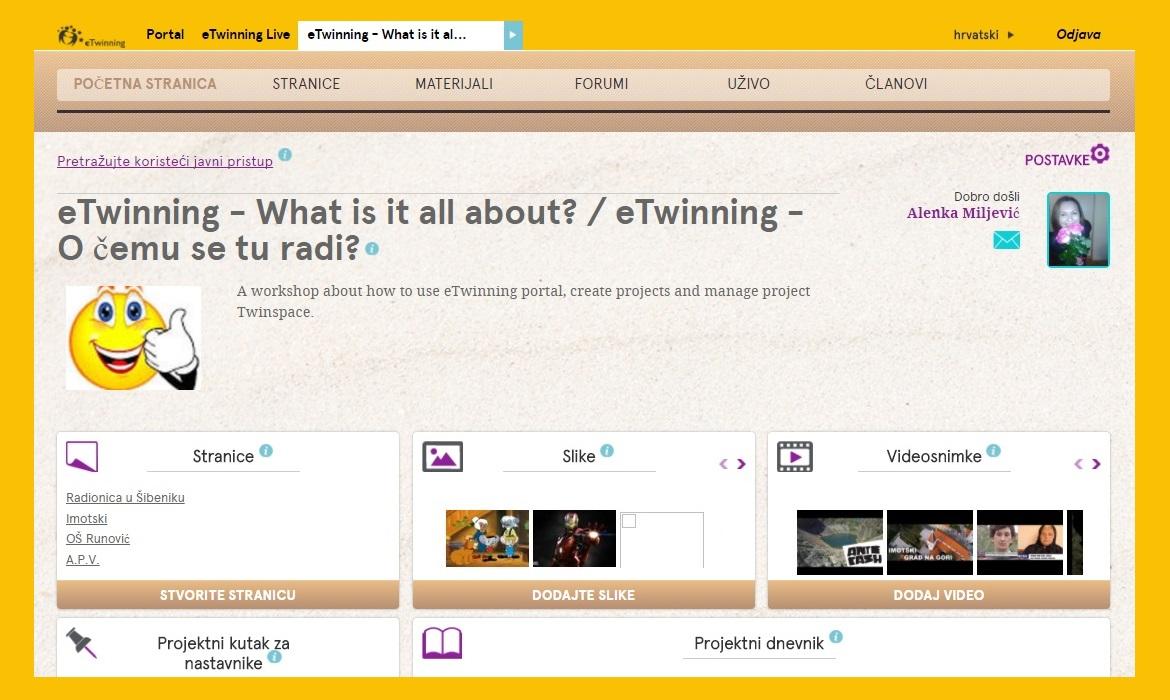Click the Stranice panel page icon
Image resolution: width=1170 pixels, height=700 pixels.
click(x=82, y=457)
